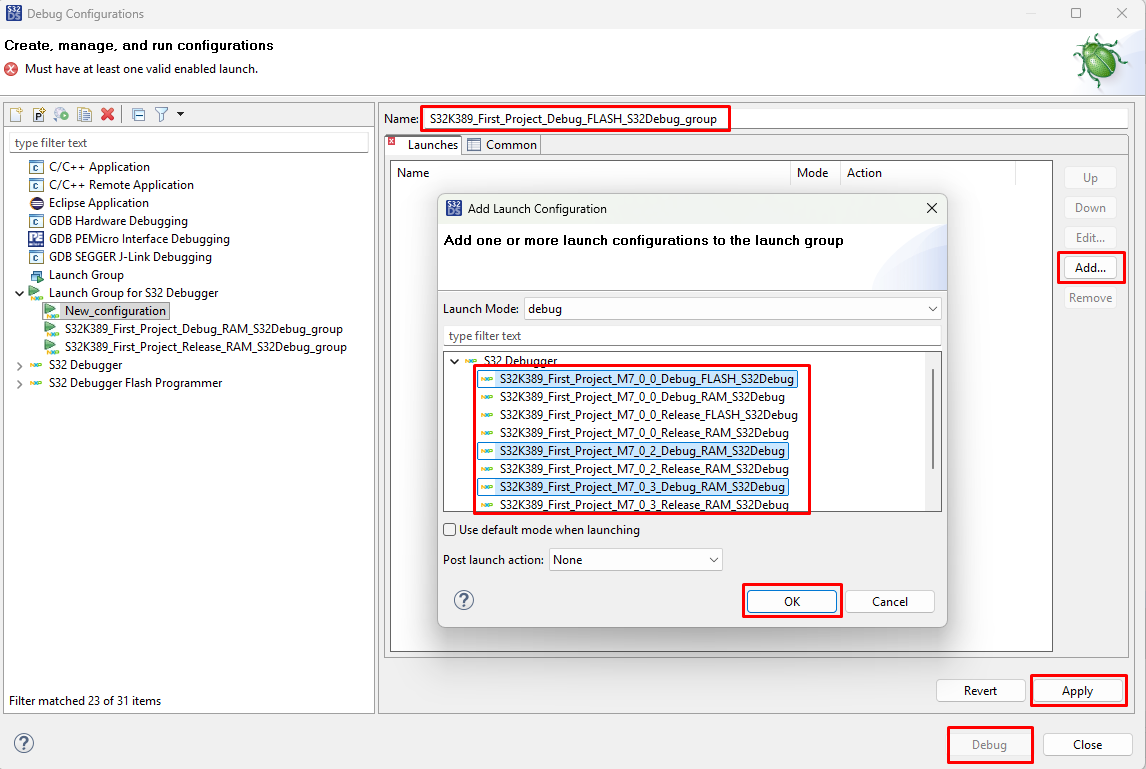The width and height of the screenshot is (1146, 769).
Task: Open the Post launch action dropdown
Action: tap(635, 560)
